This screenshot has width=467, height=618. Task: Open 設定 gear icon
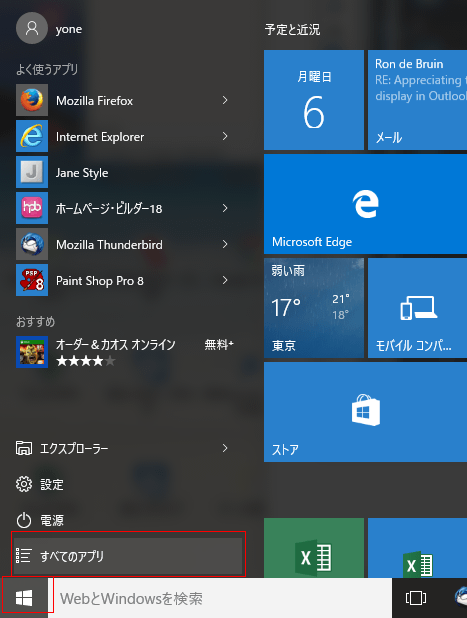(x=24, y=484)
